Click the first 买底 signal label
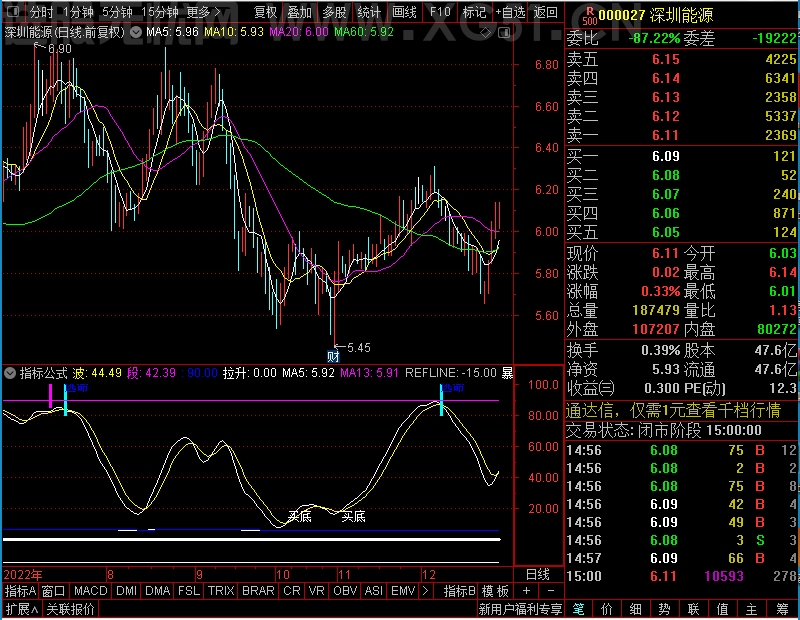800x620 pixels. coord(299,516)
